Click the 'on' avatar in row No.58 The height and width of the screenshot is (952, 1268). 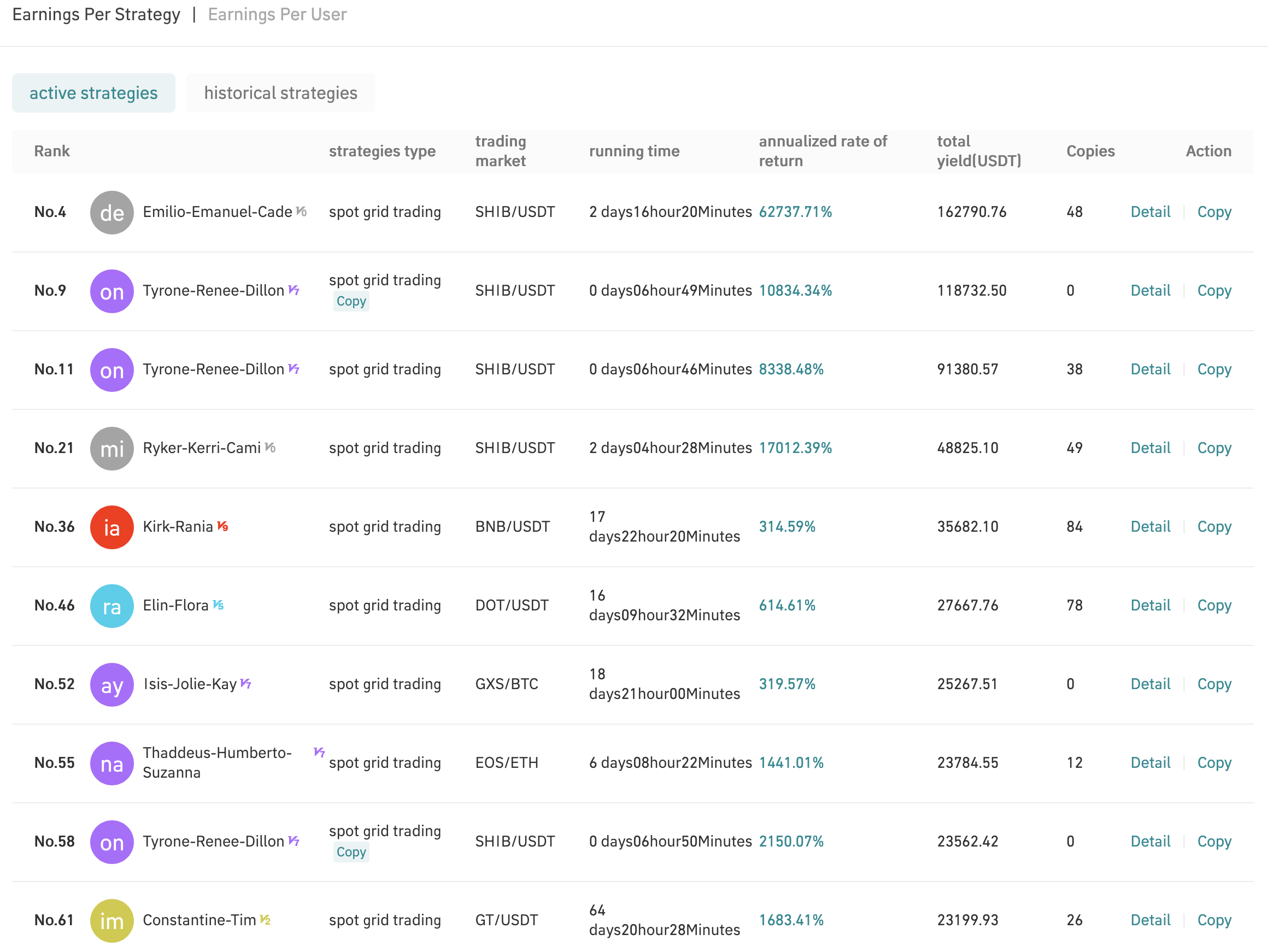tap(112, 842)
